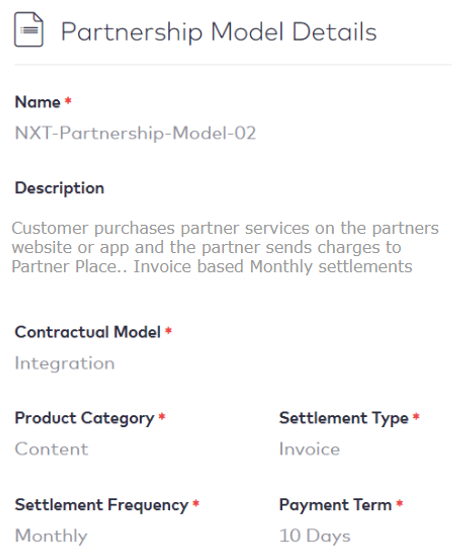The width and height of the screenshot is (452, 560).
Task: Click the document icon beside Partnership Model Details
Action: 29,30
